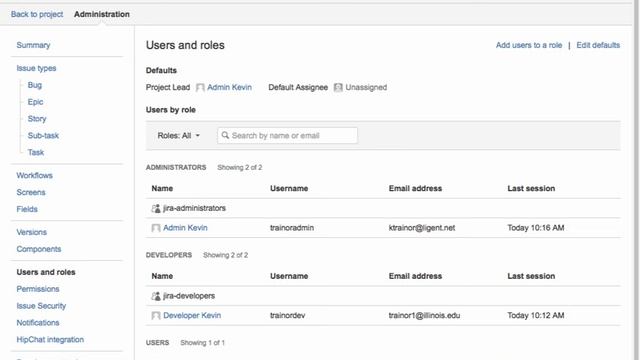640x360 pixels.
Task: Click email trainor1@illinois.edu
Action: (x=424, y=316)
